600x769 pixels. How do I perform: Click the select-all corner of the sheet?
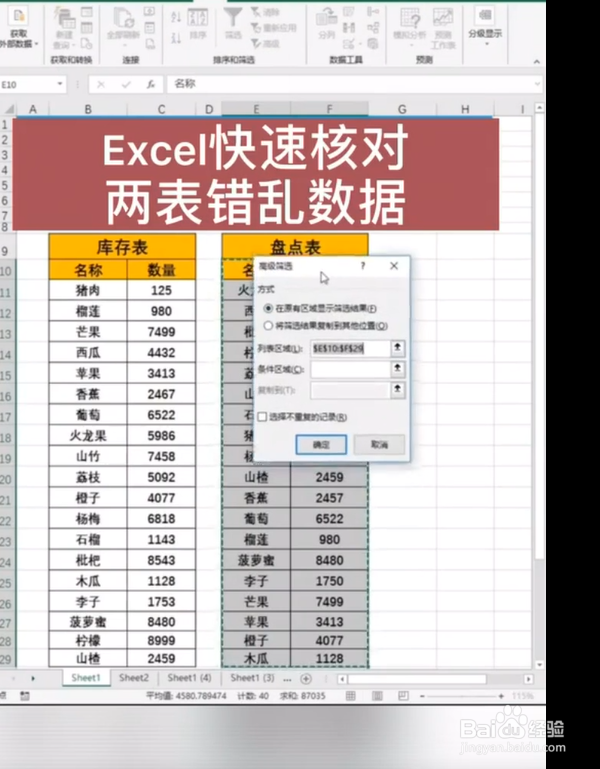tap(8, 109)
